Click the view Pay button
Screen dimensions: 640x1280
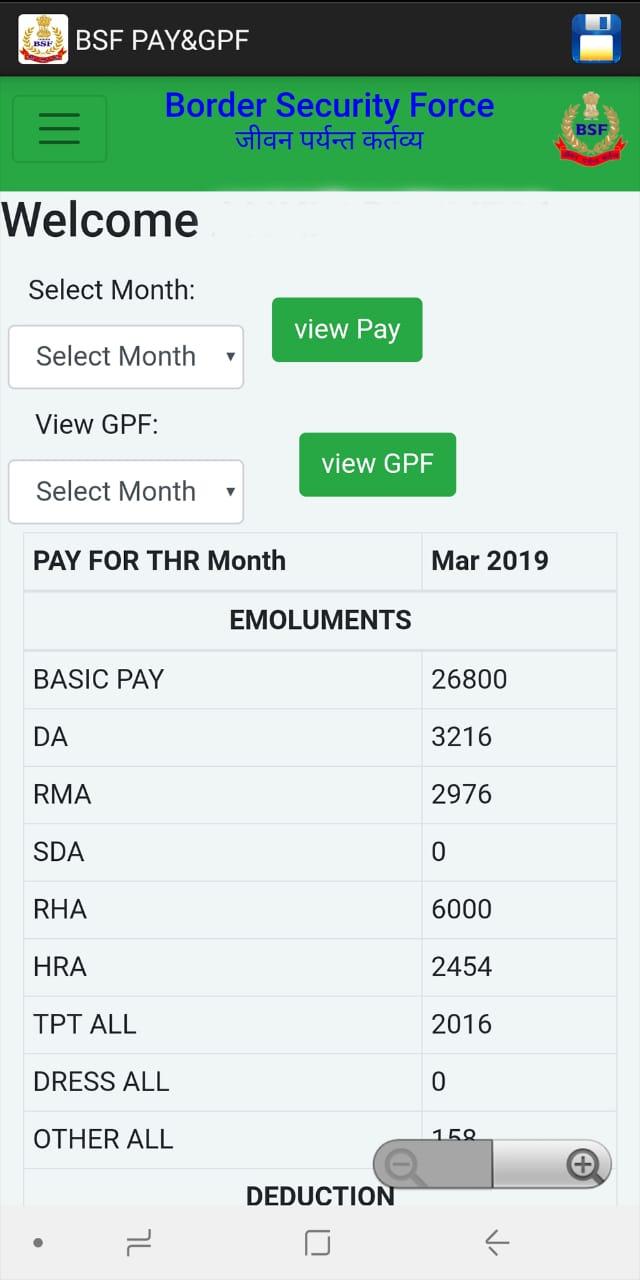(x=347, y=330)
